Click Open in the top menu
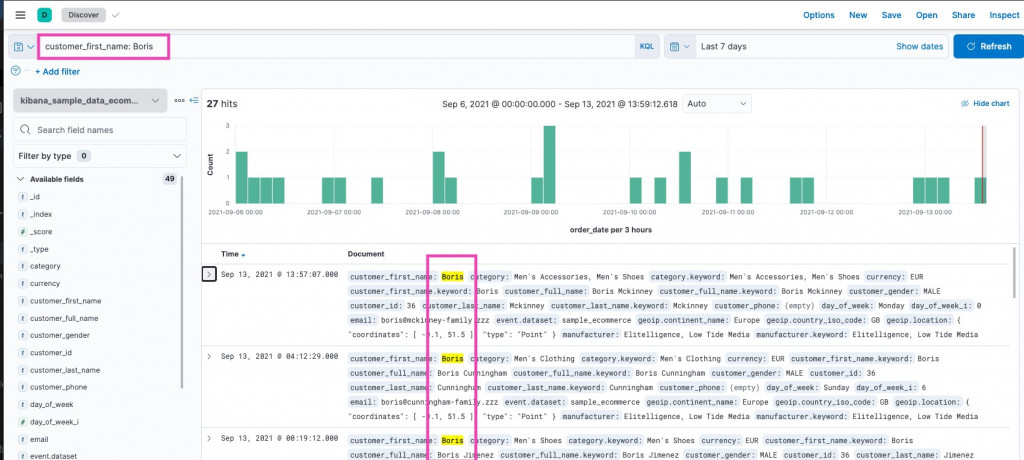This screenshot has width=1024, height=460. pos(926,15)
